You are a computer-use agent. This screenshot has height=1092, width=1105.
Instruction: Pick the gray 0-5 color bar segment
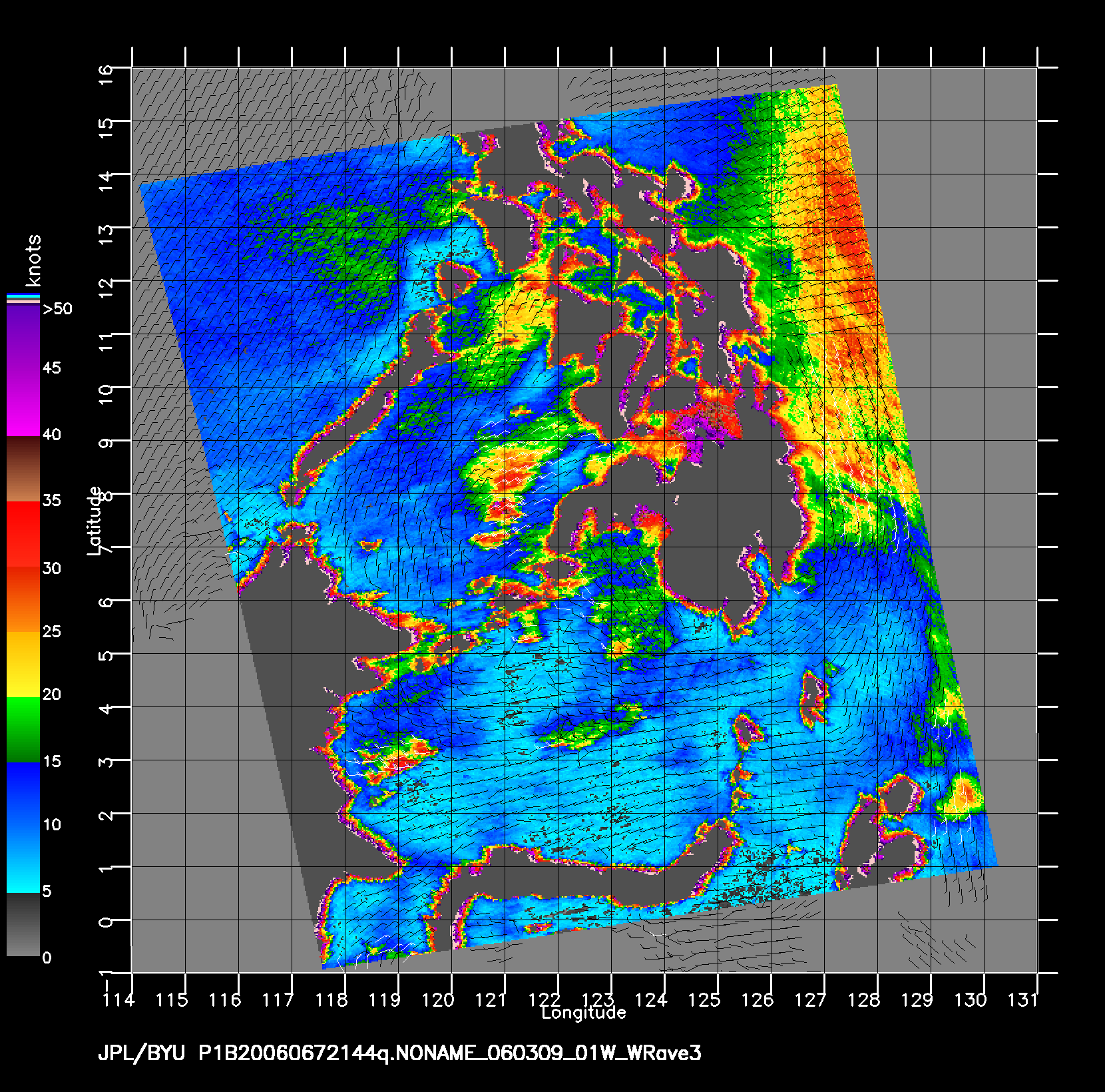click(x=23, y=924)
